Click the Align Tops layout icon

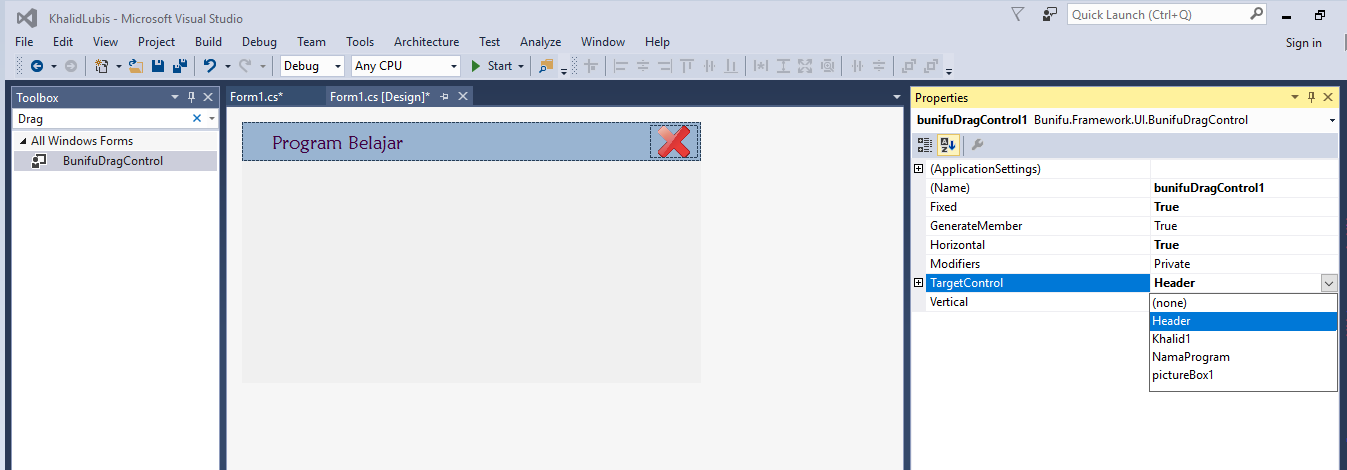point(687,66)
